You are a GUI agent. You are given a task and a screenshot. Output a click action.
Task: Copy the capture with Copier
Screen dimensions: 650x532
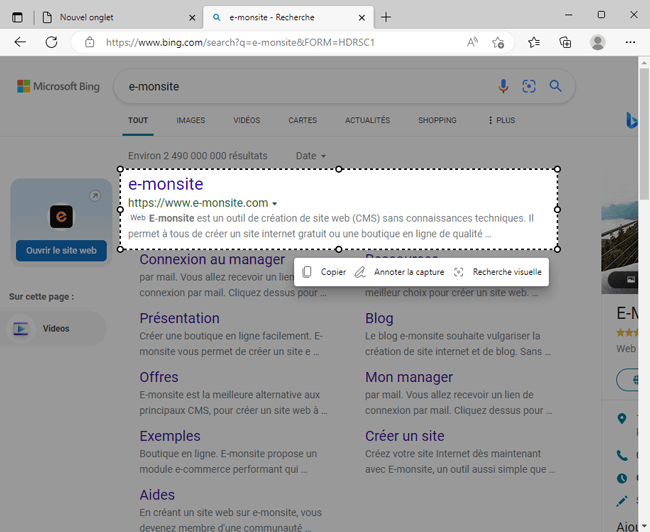[x=324, y=272]
